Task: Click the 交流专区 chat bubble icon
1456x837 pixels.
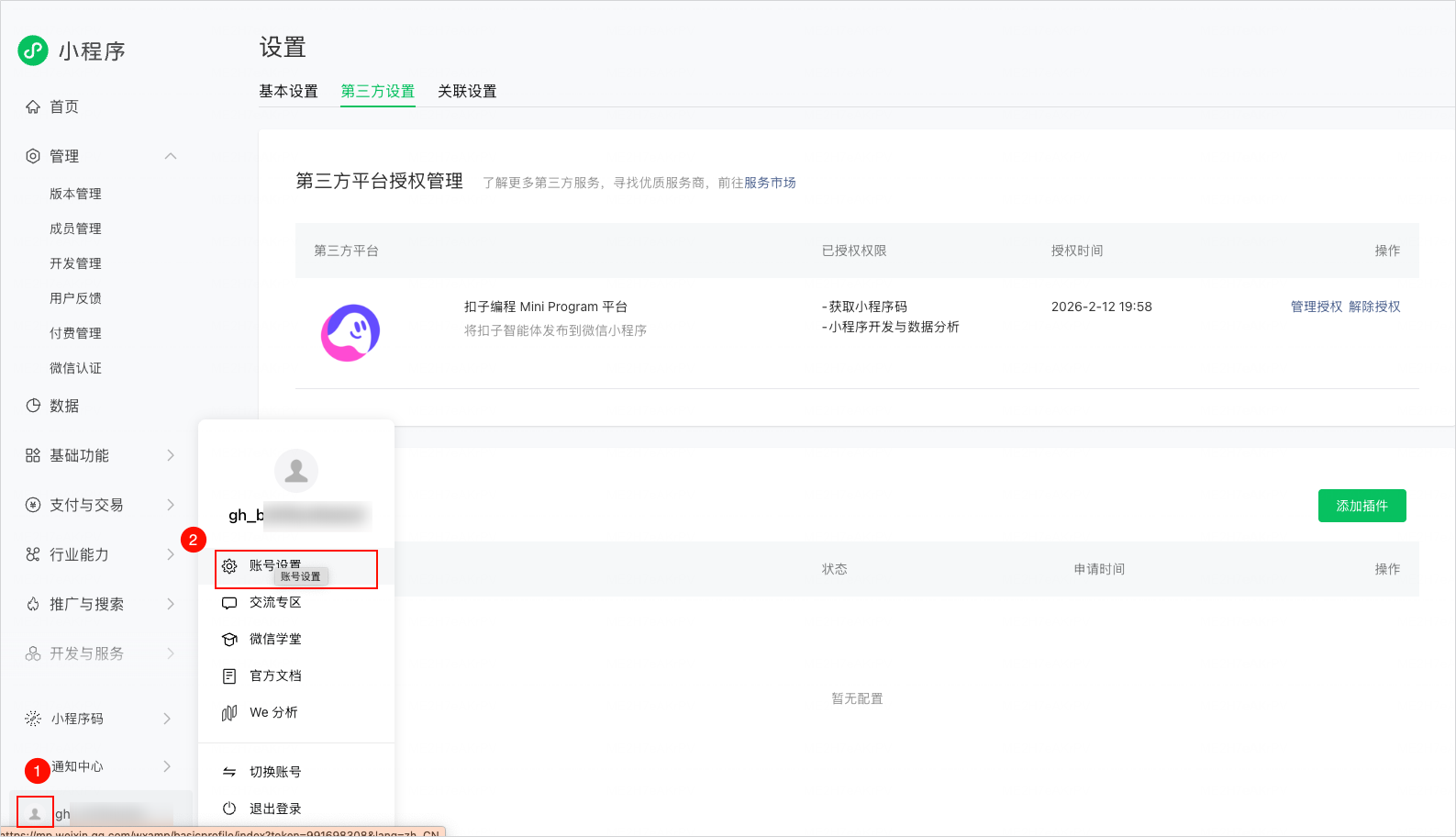Action: tap(229, 603)
